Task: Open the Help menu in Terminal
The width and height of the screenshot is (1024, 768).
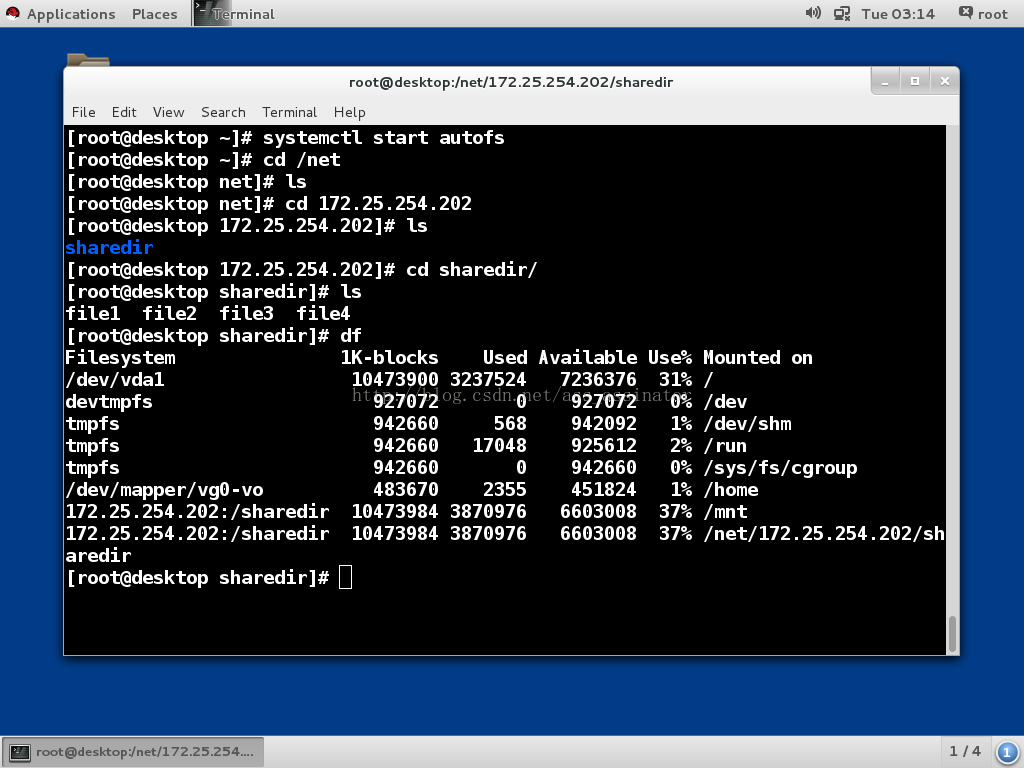Action: pyautogui.click(x=349, y=112)
